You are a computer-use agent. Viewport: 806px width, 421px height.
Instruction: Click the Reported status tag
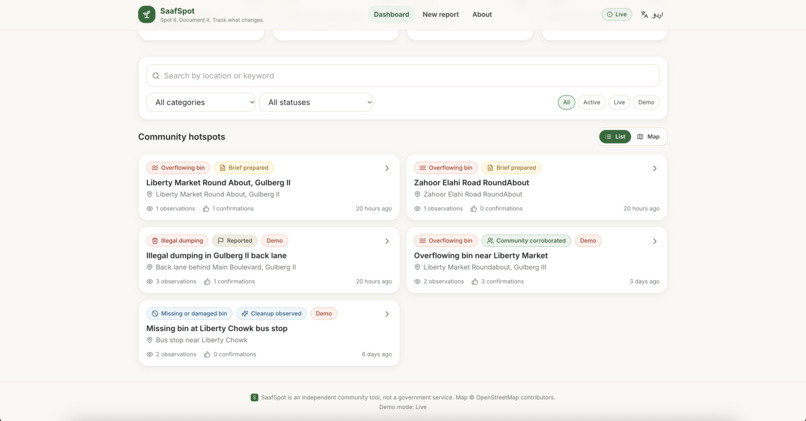point(234,241)
